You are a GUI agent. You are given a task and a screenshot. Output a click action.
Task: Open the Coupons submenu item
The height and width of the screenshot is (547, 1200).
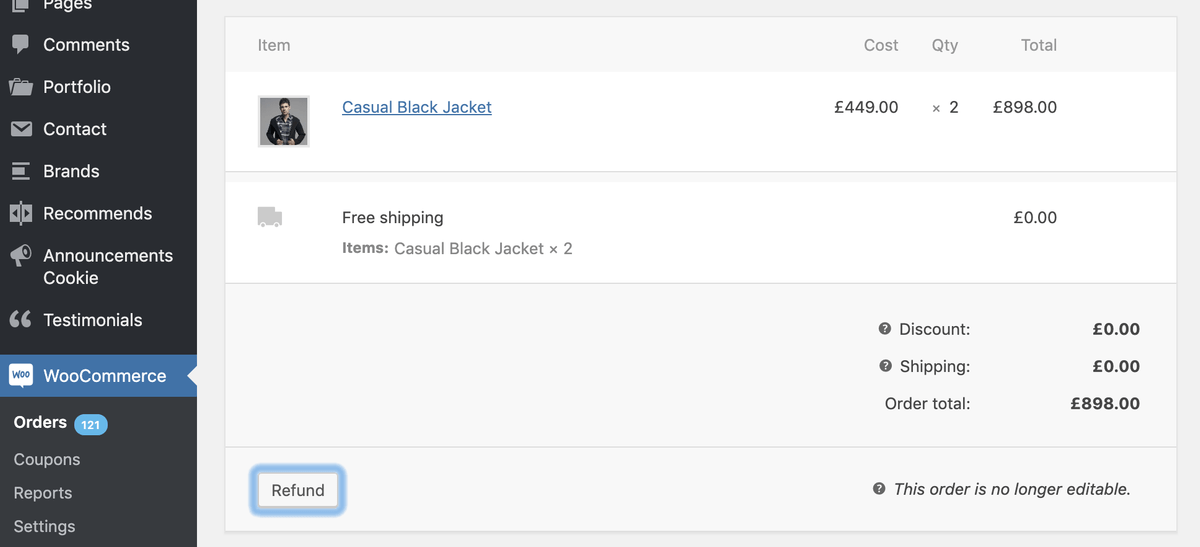coord(47,459)
